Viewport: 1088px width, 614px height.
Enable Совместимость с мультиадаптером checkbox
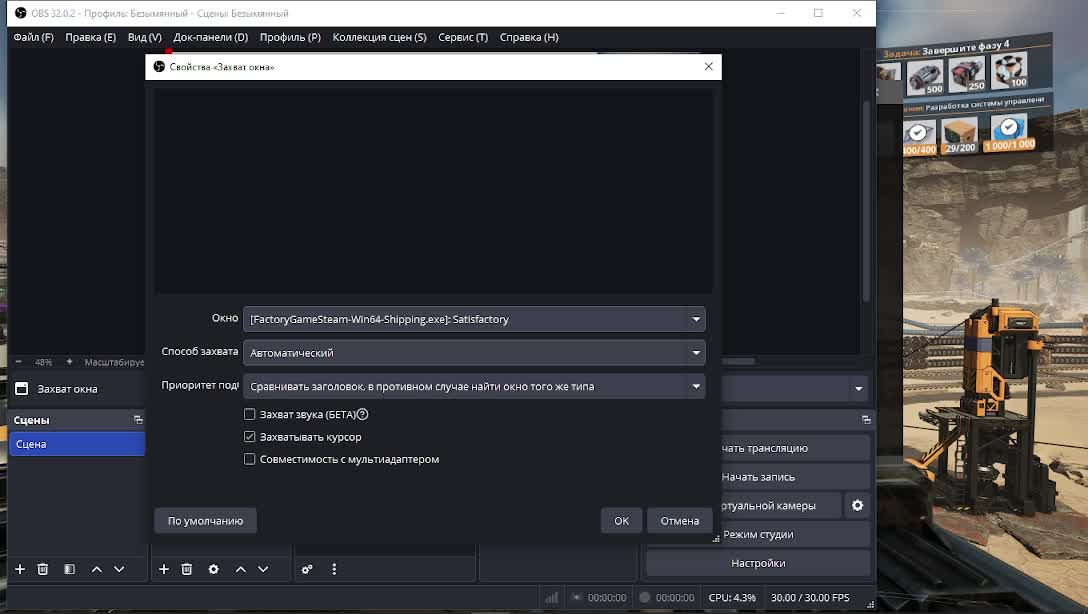coord(250,459)
